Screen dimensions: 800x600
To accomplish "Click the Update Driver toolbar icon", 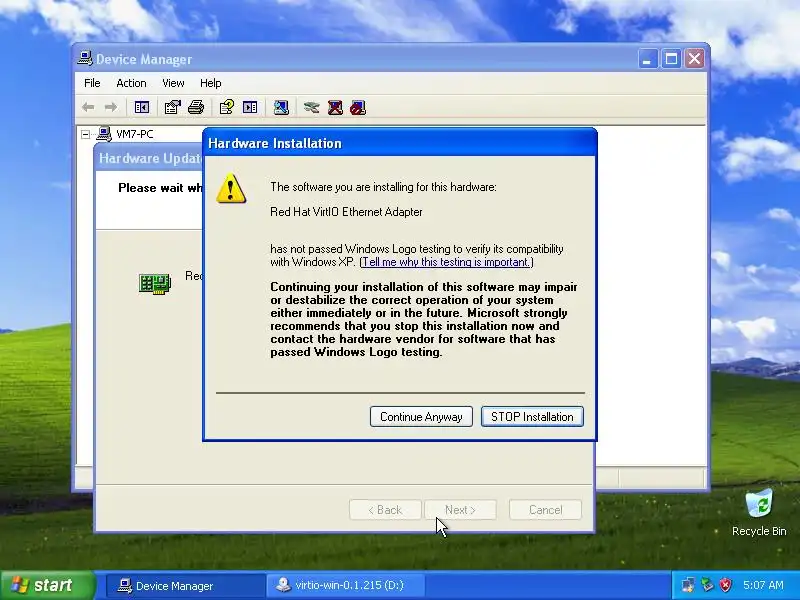I will click(311, 107).
